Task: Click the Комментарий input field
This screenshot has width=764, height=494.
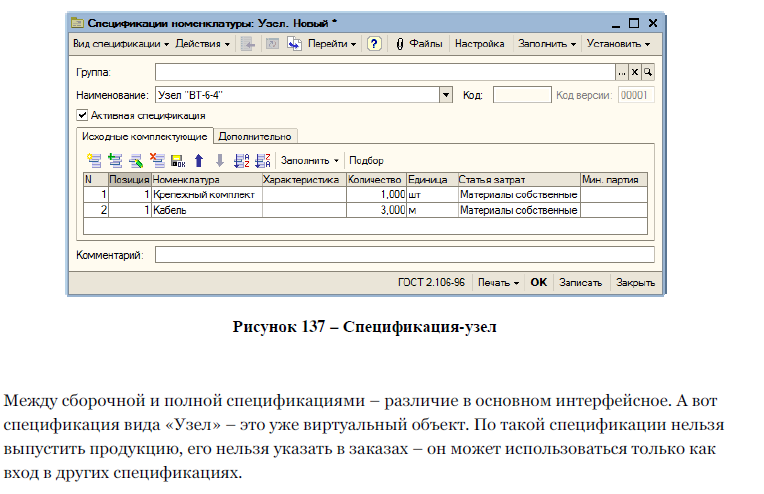Action: click(404, 255)
